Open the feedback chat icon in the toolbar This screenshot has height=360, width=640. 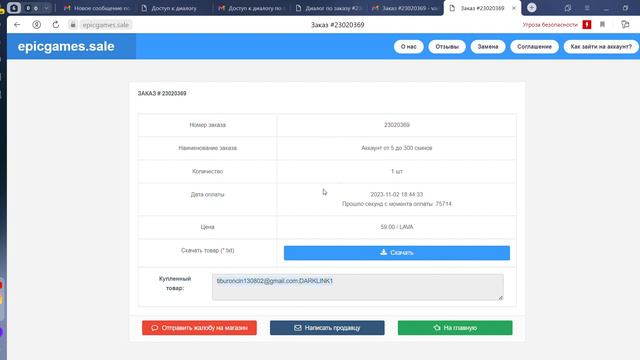625,25
